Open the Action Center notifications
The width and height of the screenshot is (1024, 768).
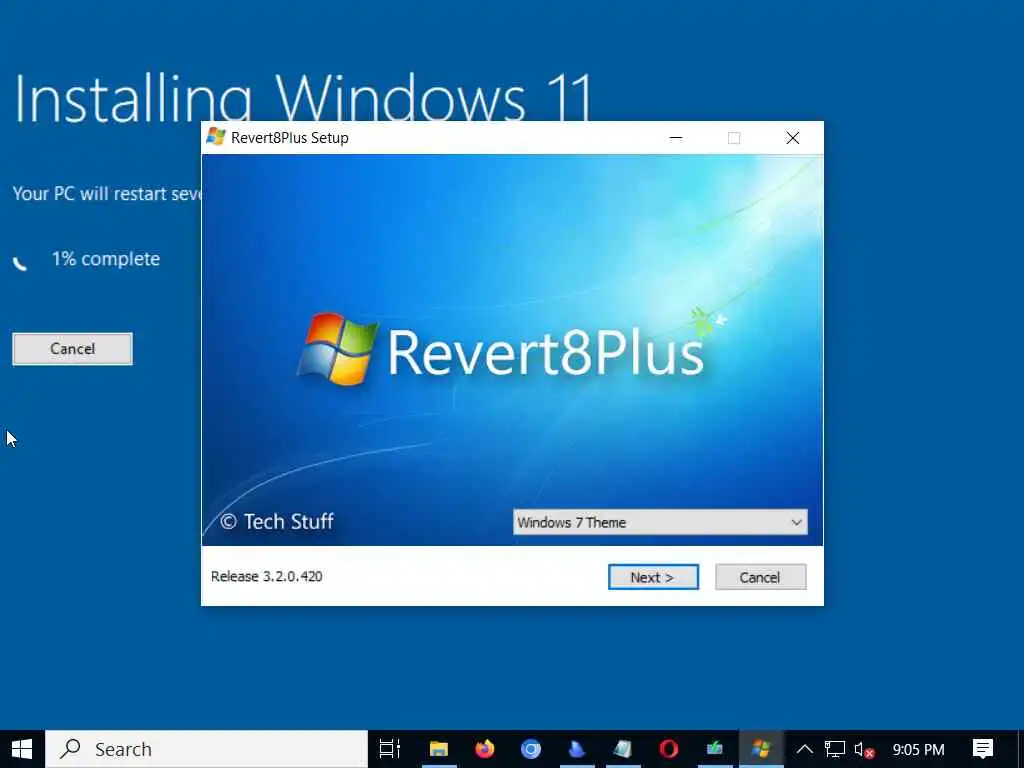(983, 749)
